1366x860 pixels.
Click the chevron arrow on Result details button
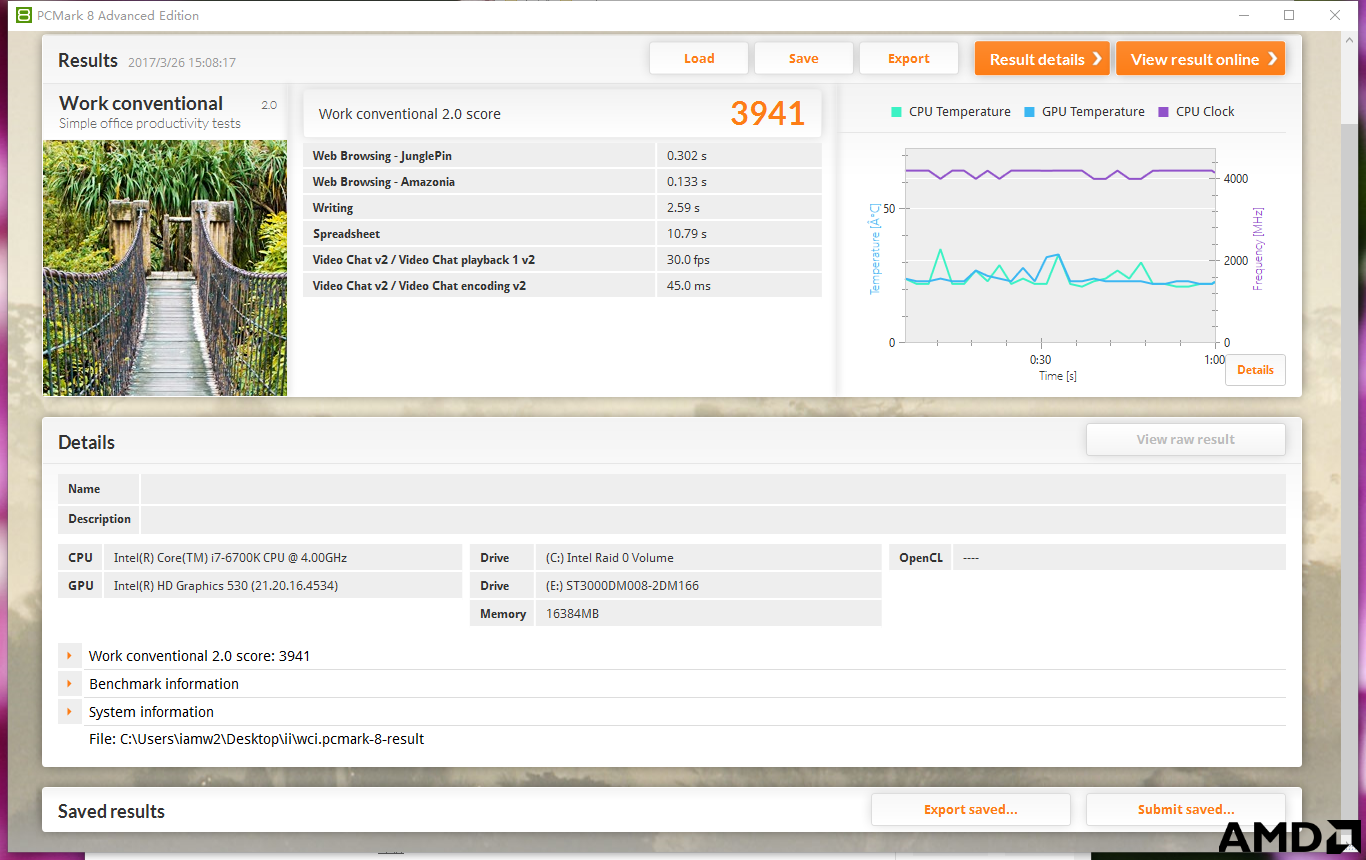pyautogui.click(x=1096, y=59)
